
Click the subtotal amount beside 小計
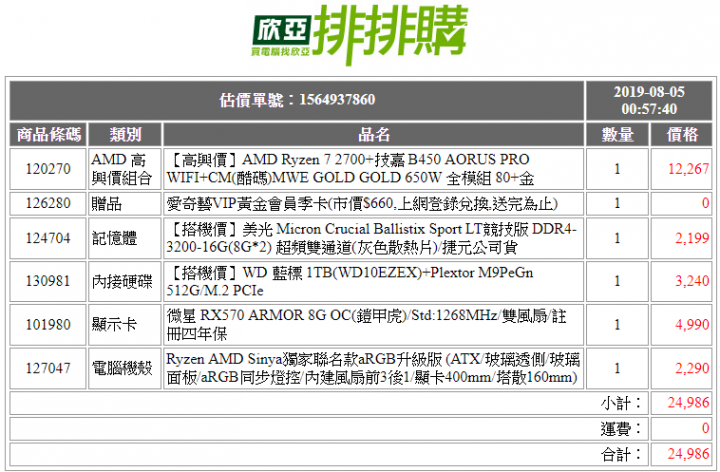[x=688, y=403]
